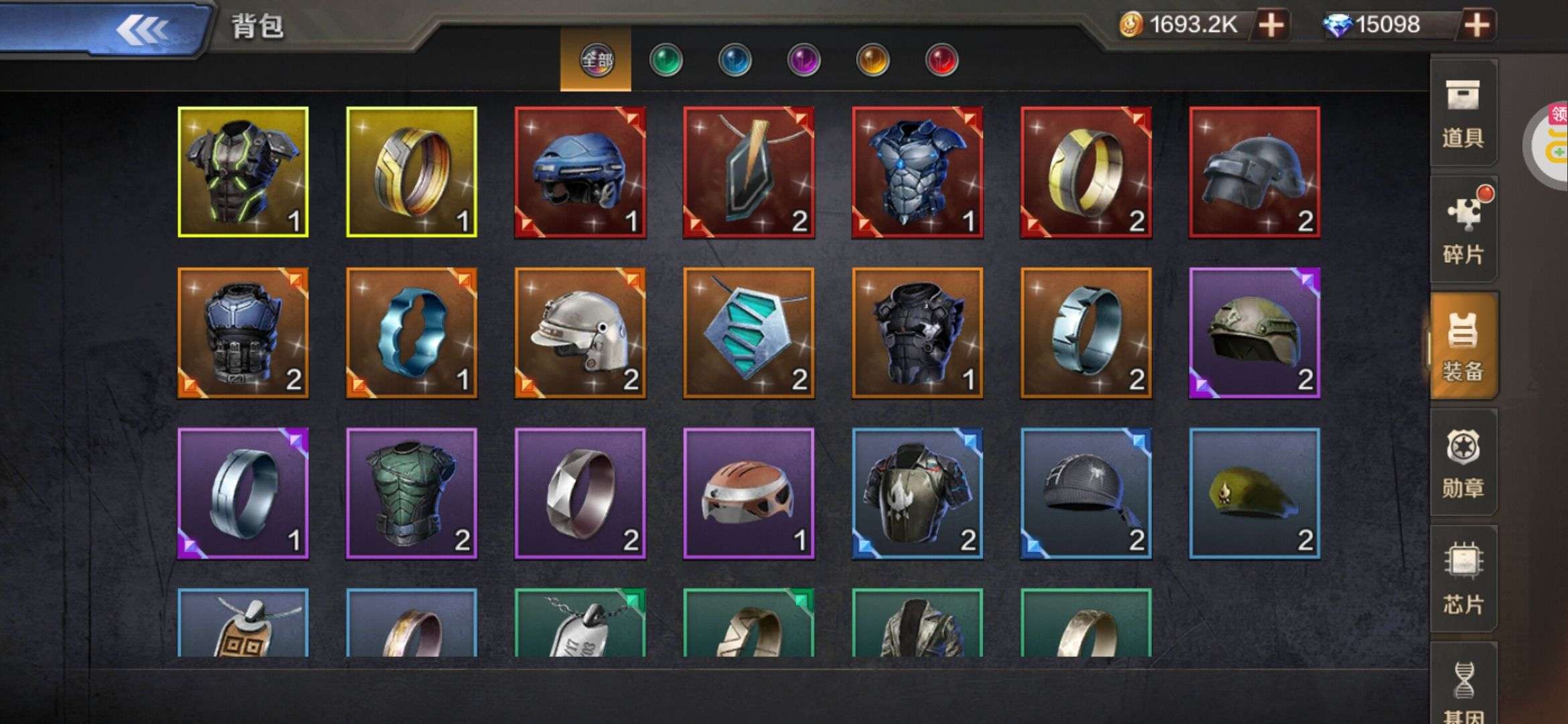This screenshot has height=724, width=1568.
Task: Select the purple-tier cycling helmet
Action: [749, 494]
